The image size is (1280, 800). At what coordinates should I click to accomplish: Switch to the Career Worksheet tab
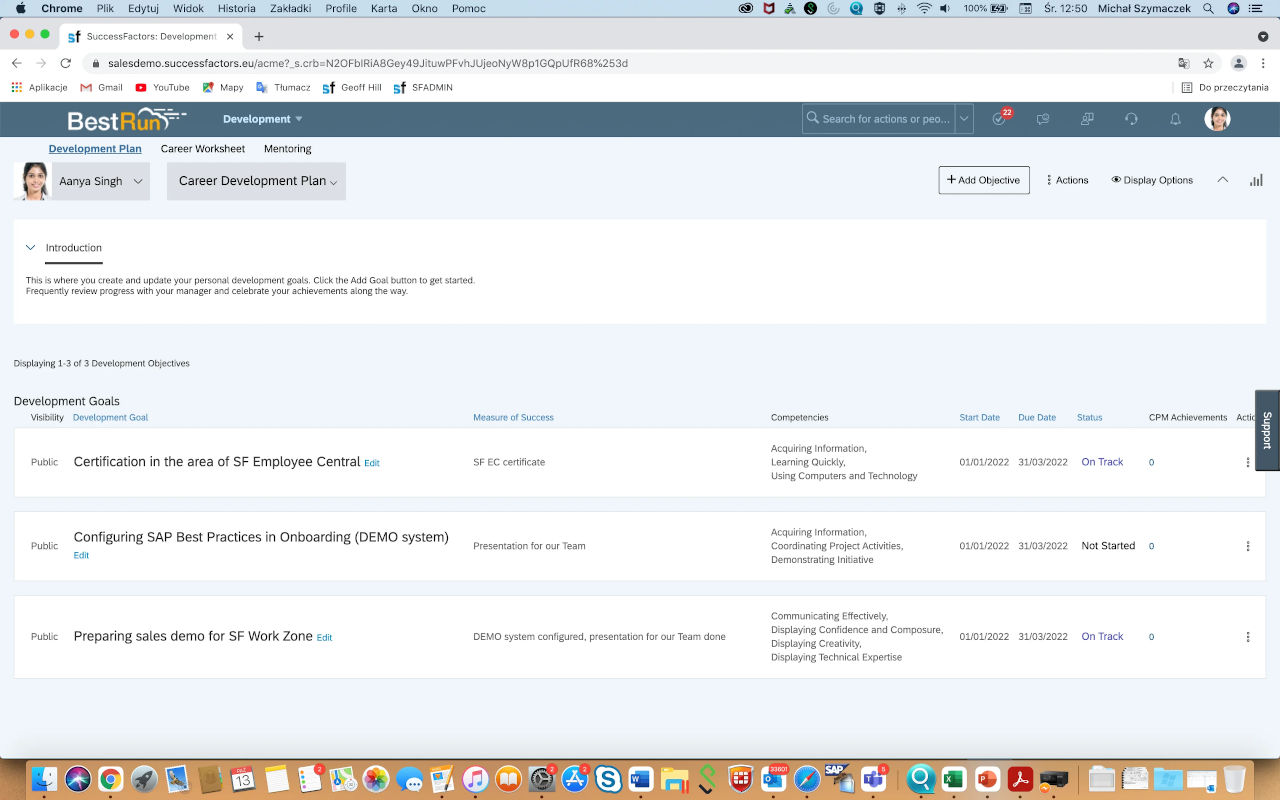tap(203, 149)
